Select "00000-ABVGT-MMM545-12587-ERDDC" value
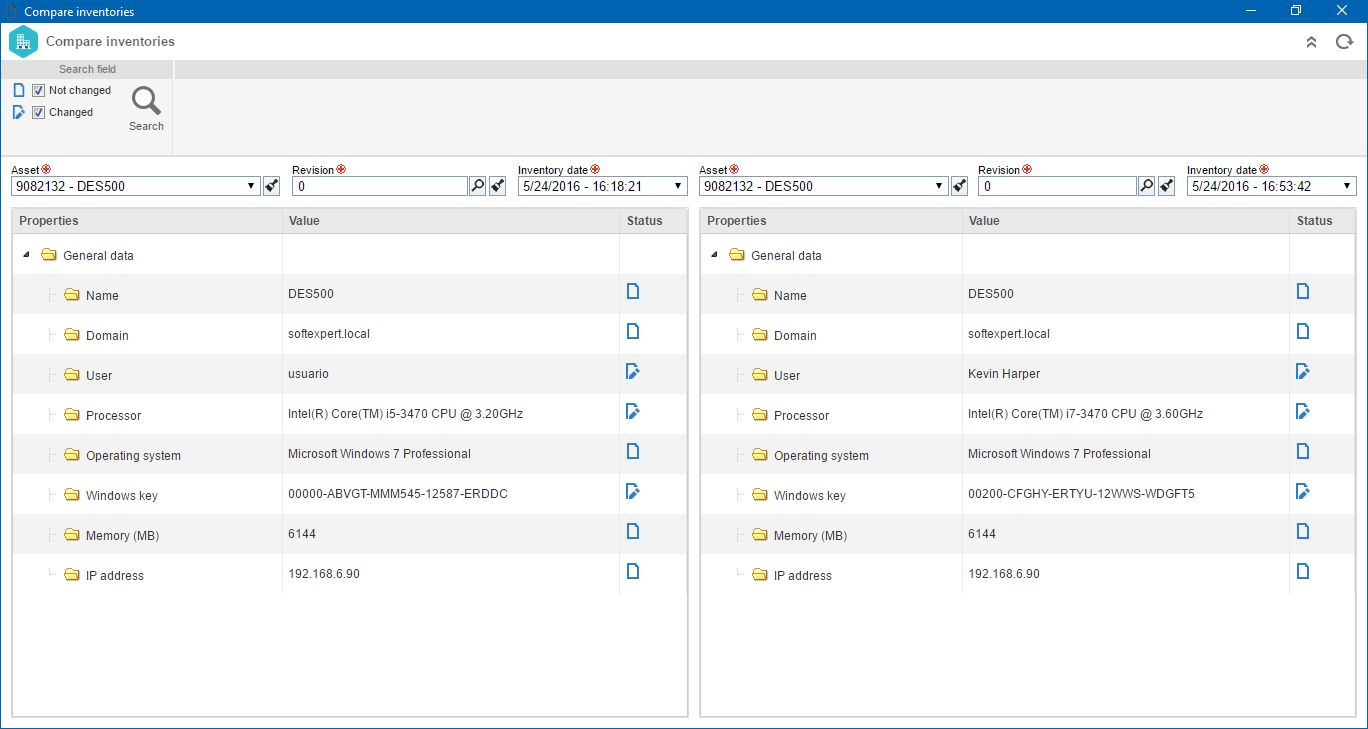 pos(398,494)
